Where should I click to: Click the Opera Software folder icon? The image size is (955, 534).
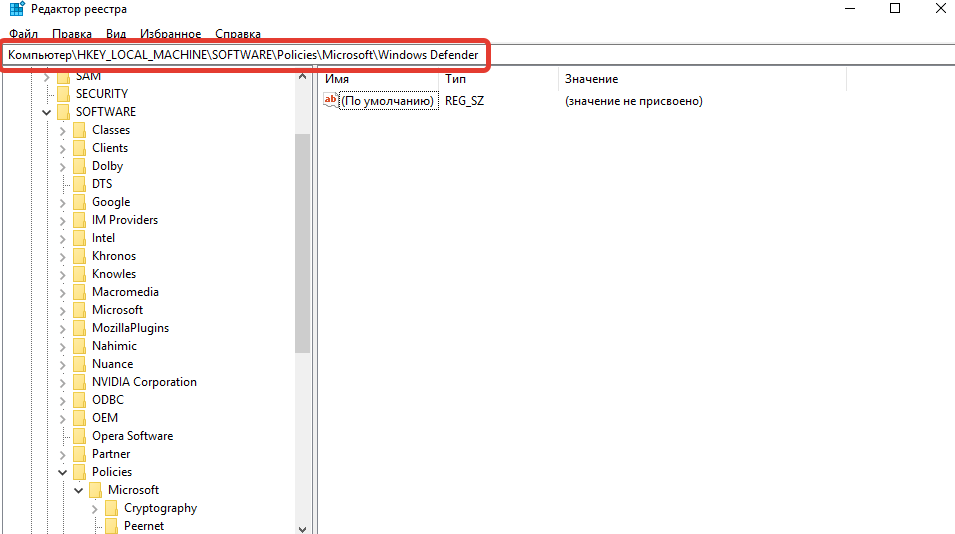coord(80,436)
